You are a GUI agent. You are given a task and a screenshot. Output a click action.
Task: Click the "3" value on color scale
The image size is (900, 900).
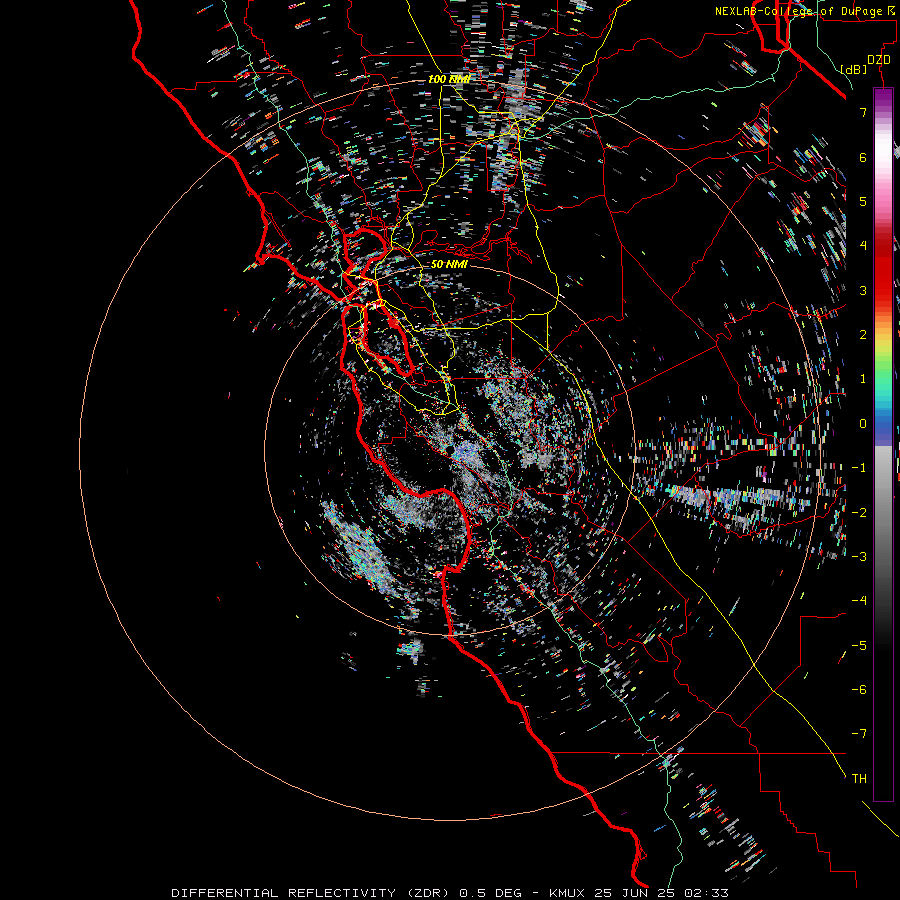click(x=863, y=290)
